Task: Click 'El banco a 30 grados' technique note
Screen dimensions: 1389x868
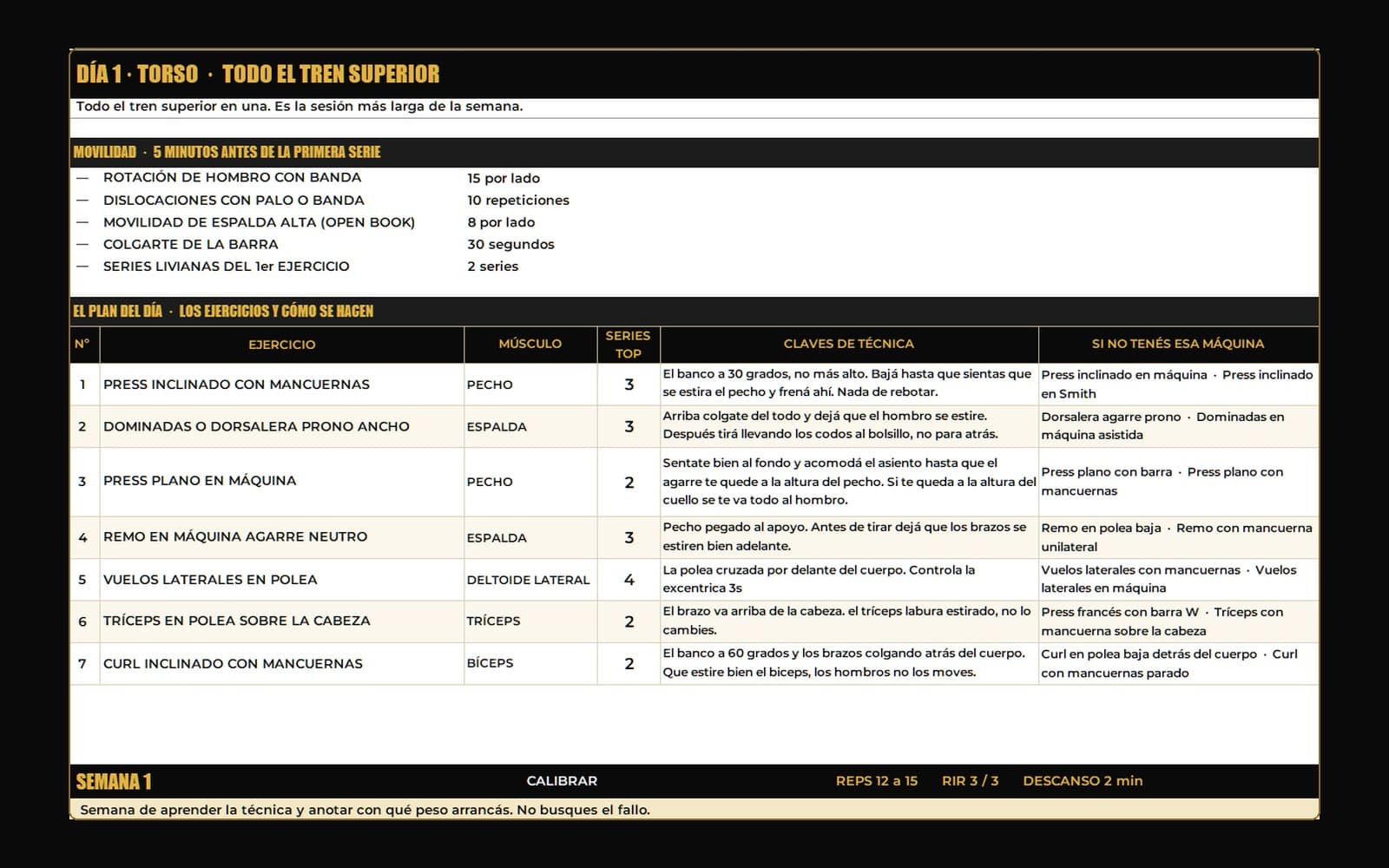Action: 849,383
